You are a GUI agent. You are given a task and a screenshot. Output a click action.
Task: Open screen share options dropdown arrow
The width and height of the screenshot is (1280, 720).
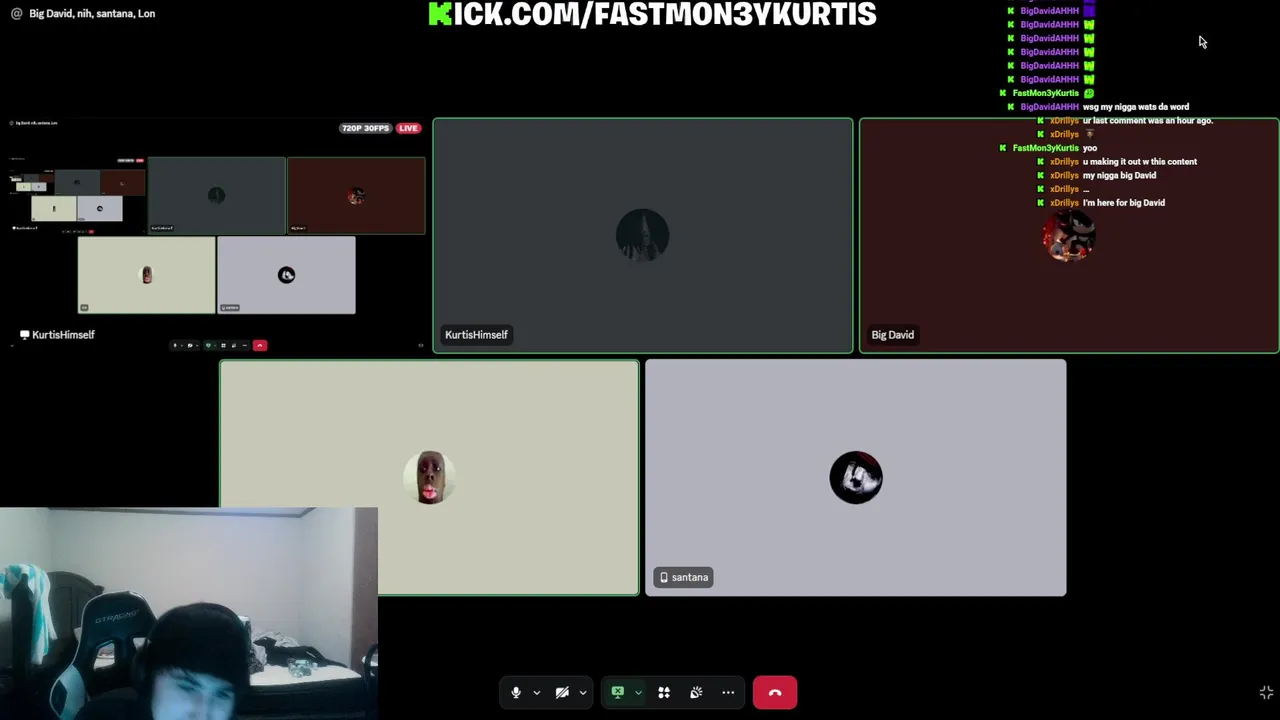click(638, 692)
